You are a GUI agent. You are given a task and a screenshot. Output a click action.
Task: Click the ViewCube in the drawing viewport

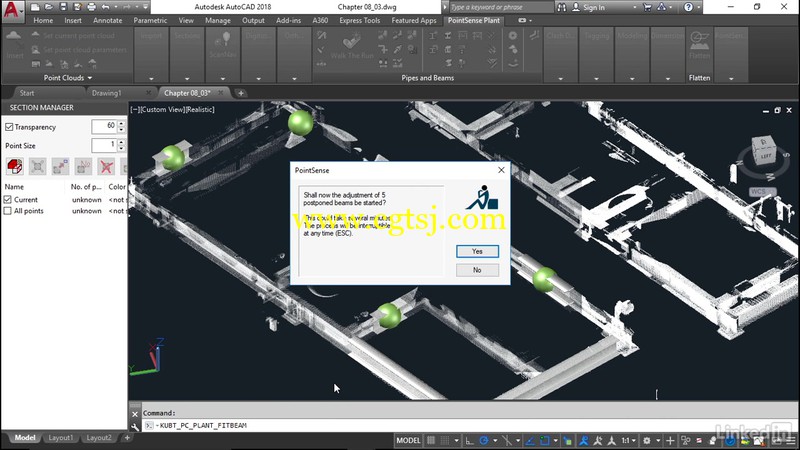[764, 149]
